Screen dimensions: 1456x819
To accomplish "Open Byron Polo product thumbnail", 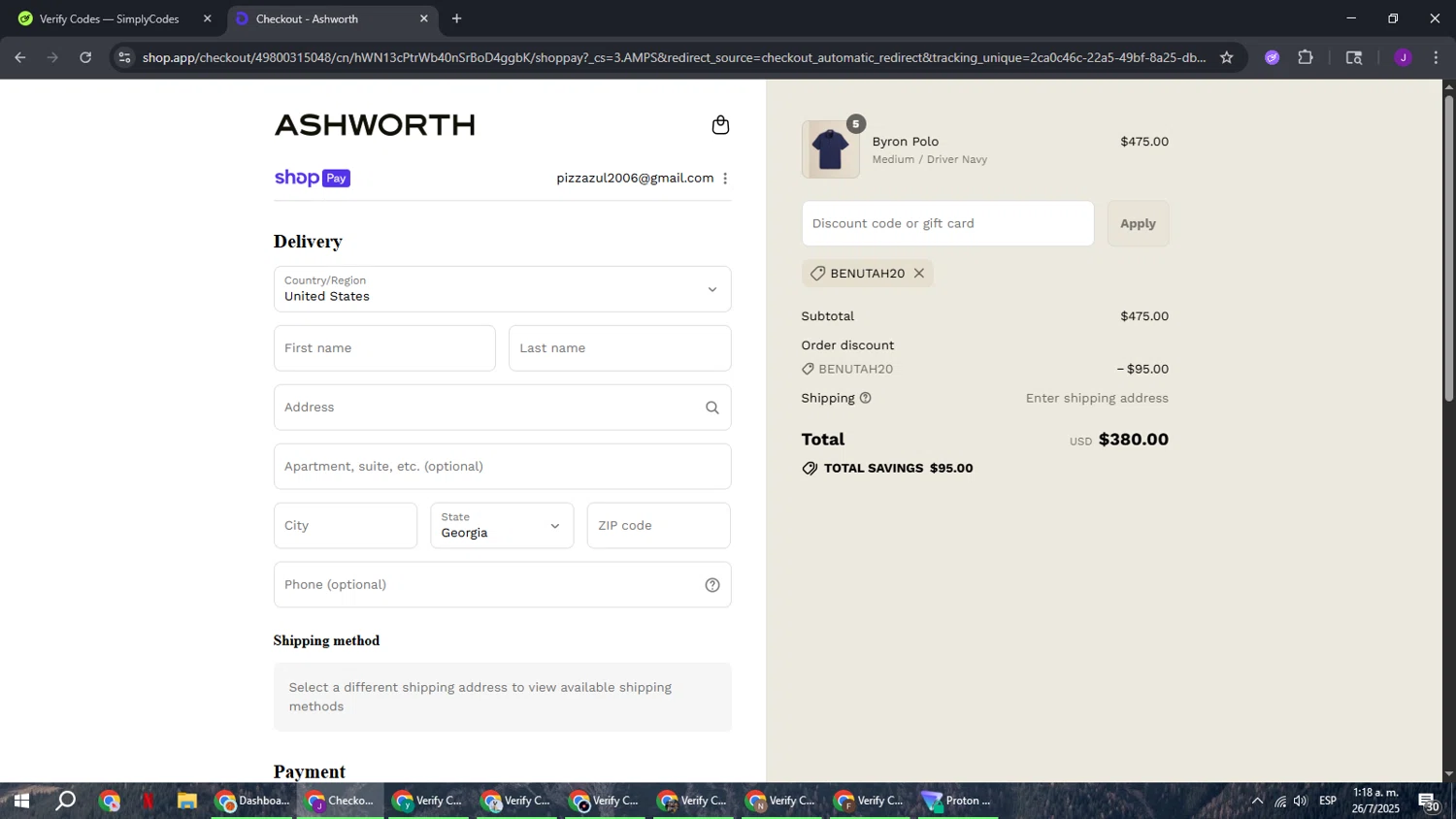I will point(831,149).
